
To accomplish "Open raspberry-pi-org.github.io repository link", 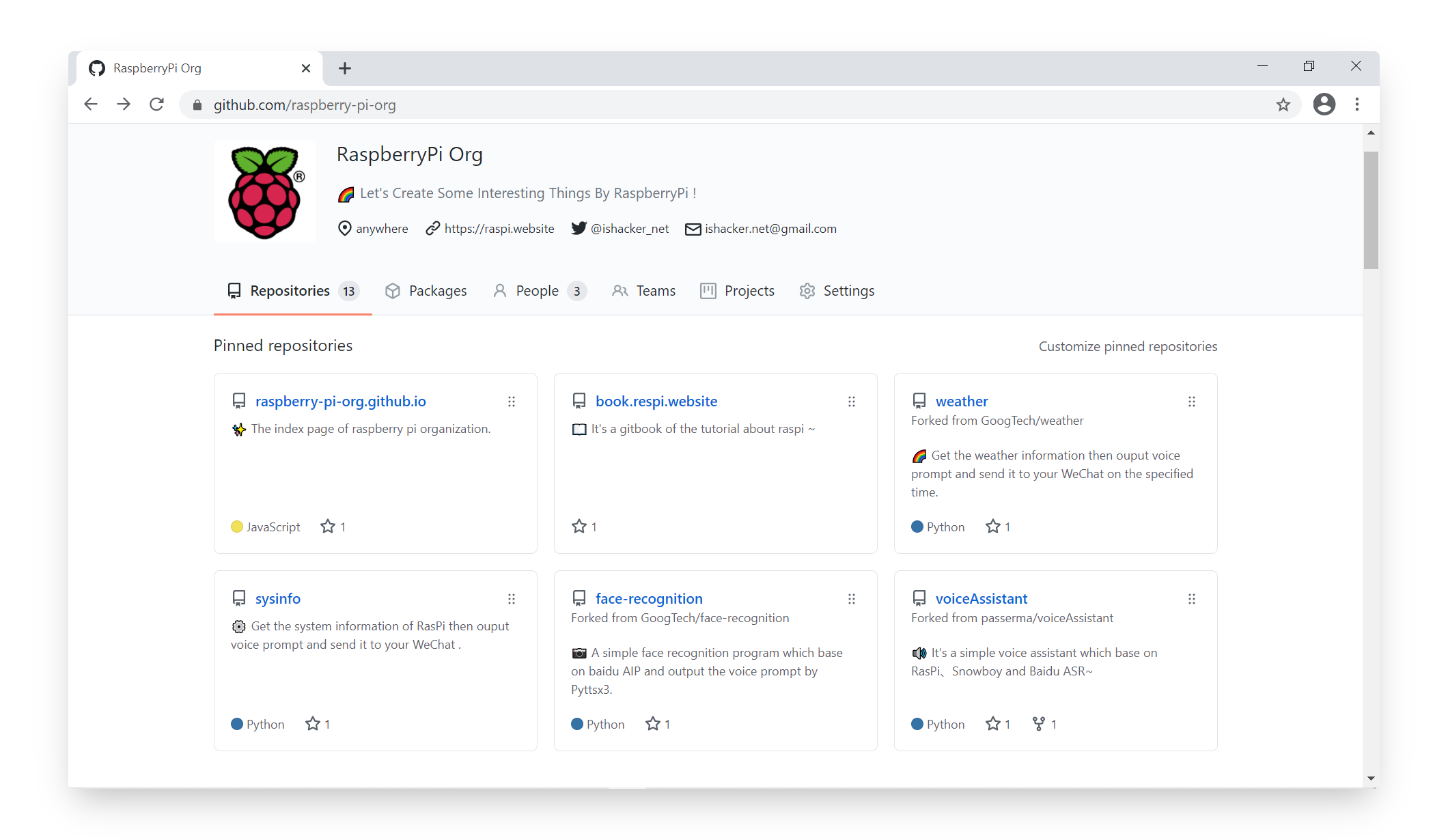I will coord(340,402).
